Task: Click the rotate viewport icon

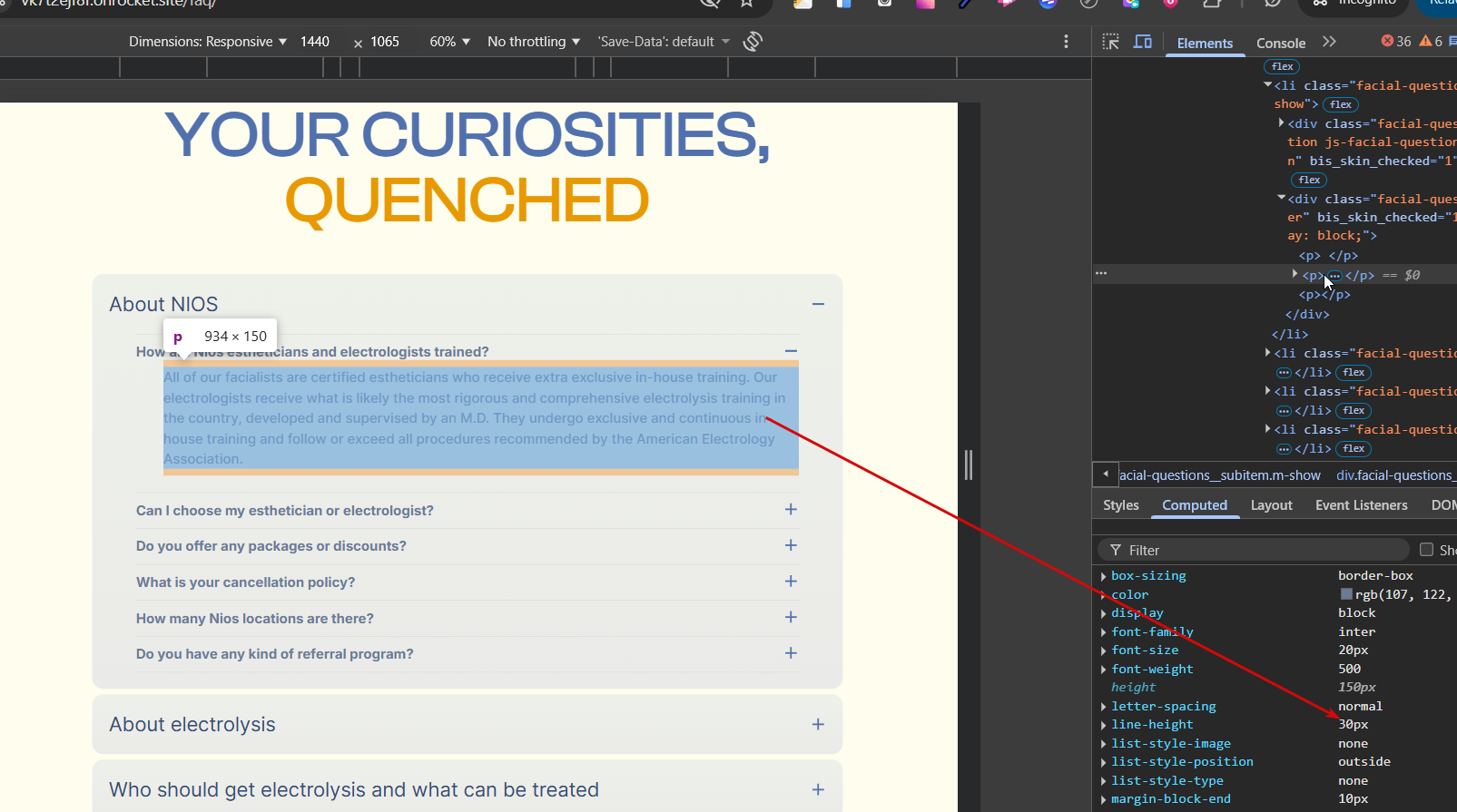Action: pyautogui.click(x=753, y=42)
